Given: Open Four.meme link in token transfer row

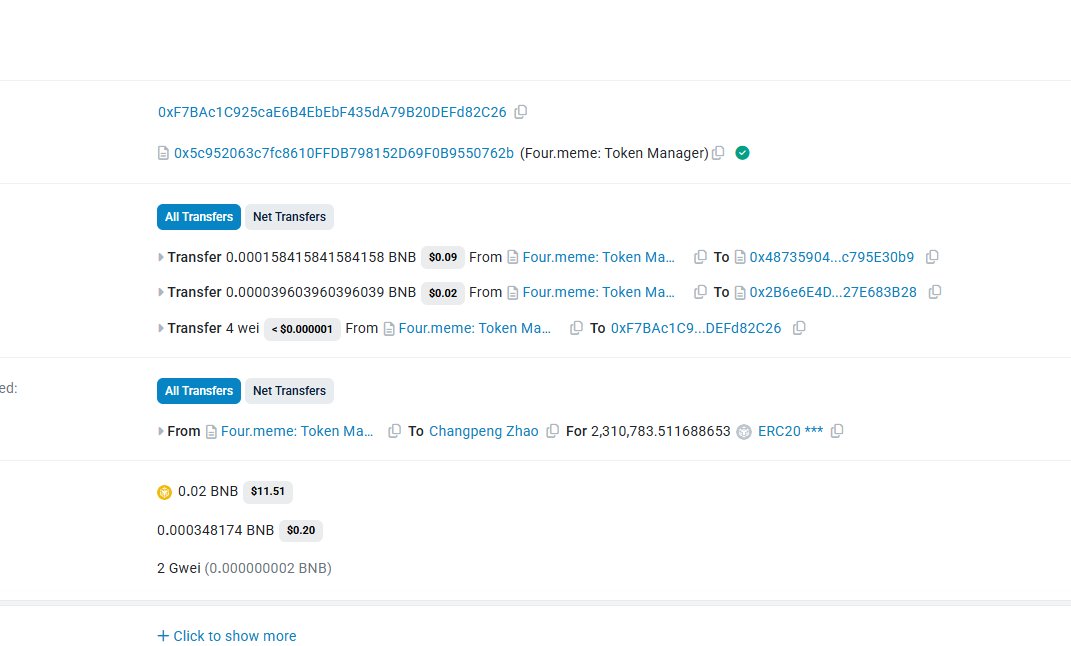Looking at the screenshot, I should click(x=297, y=432).
